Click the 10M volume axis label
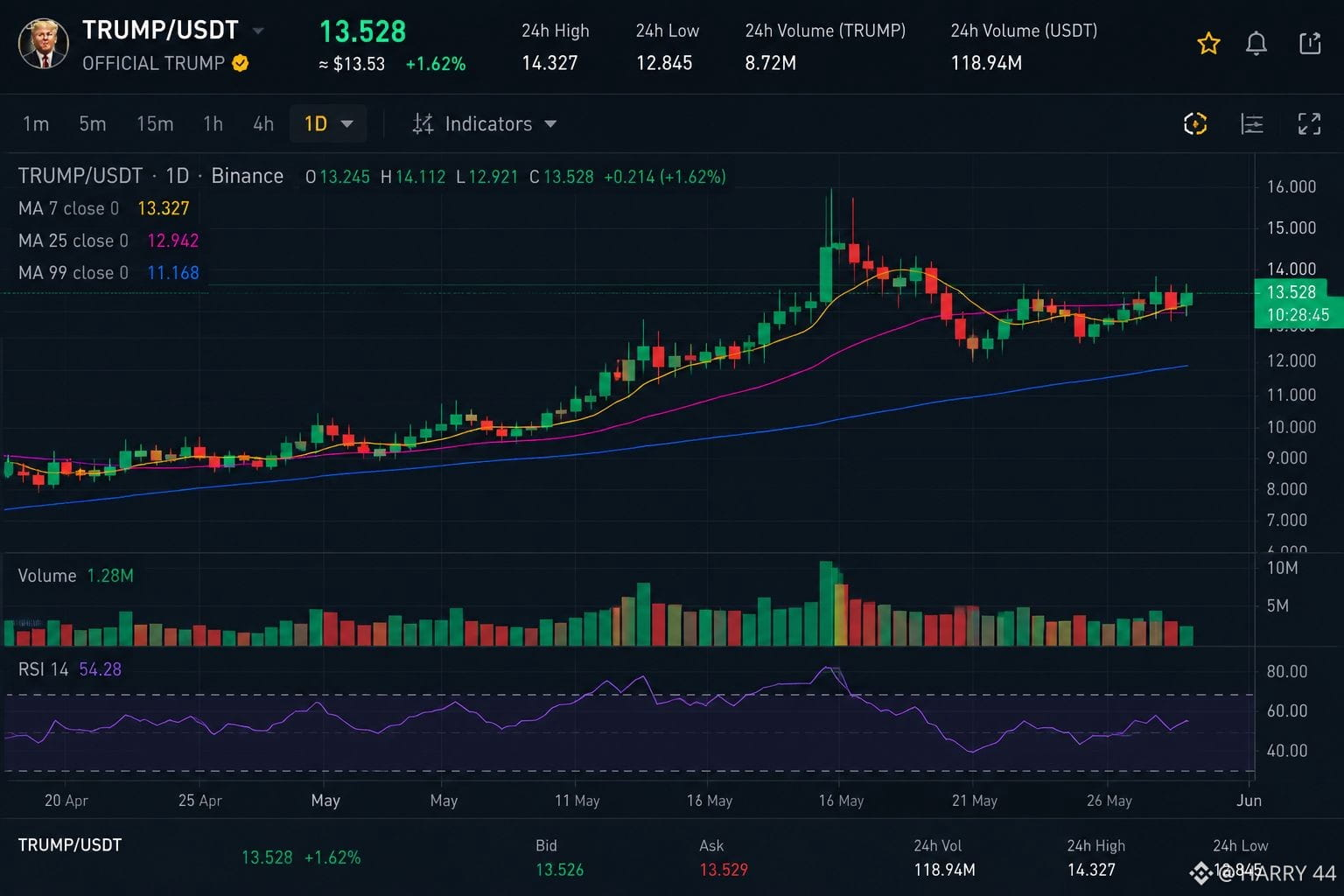The image size is (1344, 896). click(1283, 568)
